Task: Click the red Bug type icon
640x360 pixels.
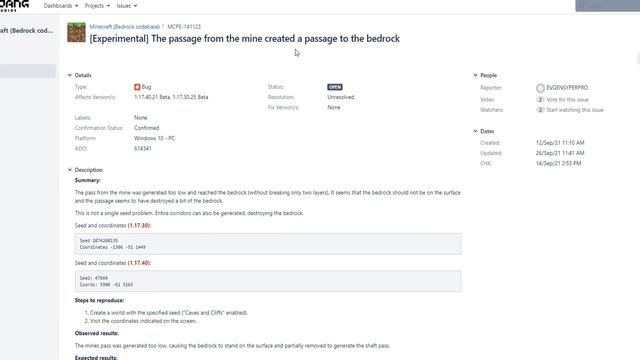Action: (137, 87)
